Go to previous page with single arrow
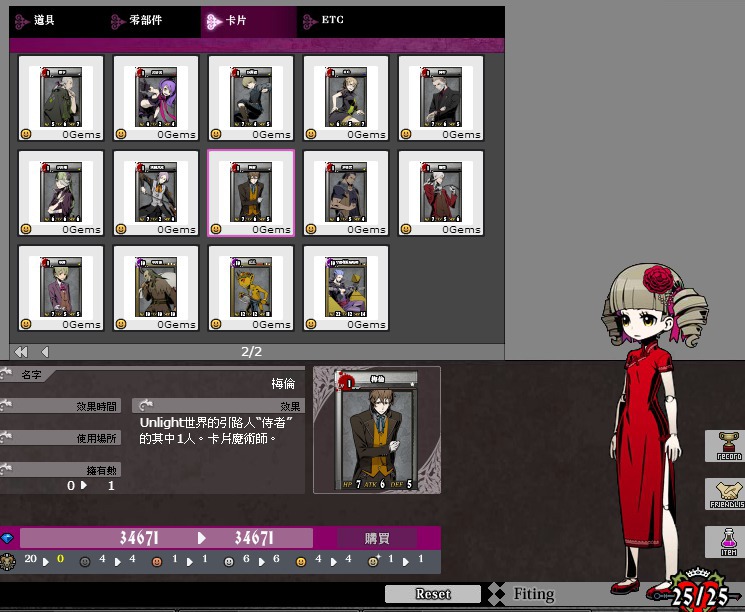This screenshot has width=745, height=612. (x=45, y=352)
